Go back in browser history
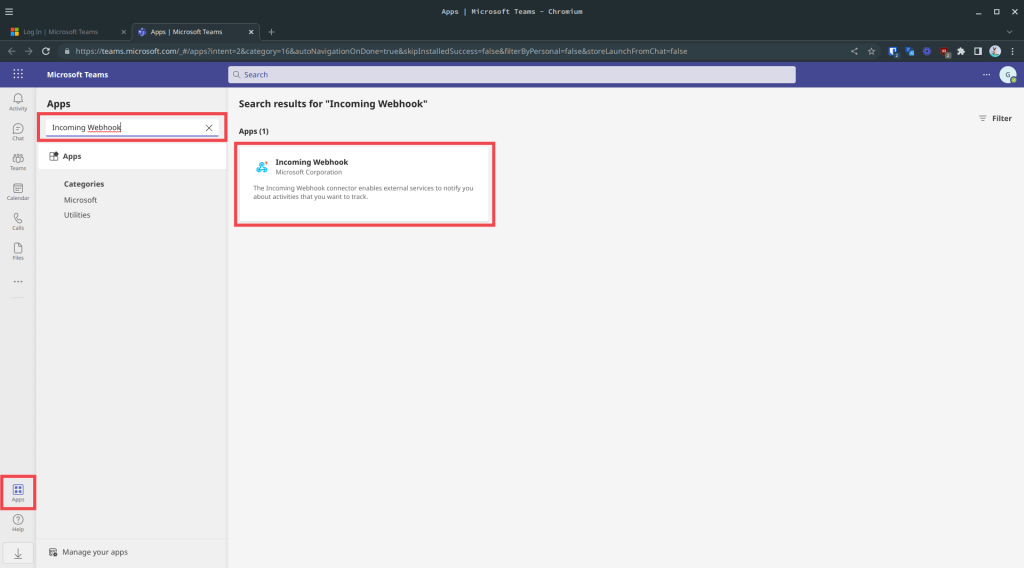 tap(12, 51)
